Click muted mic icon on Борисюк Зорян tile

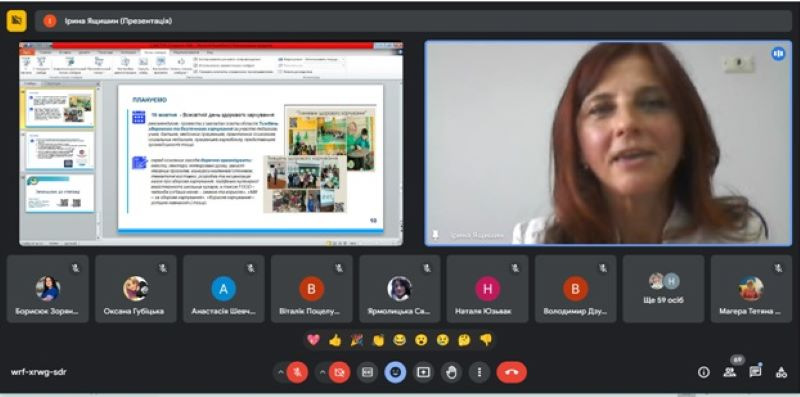[76, 267]
